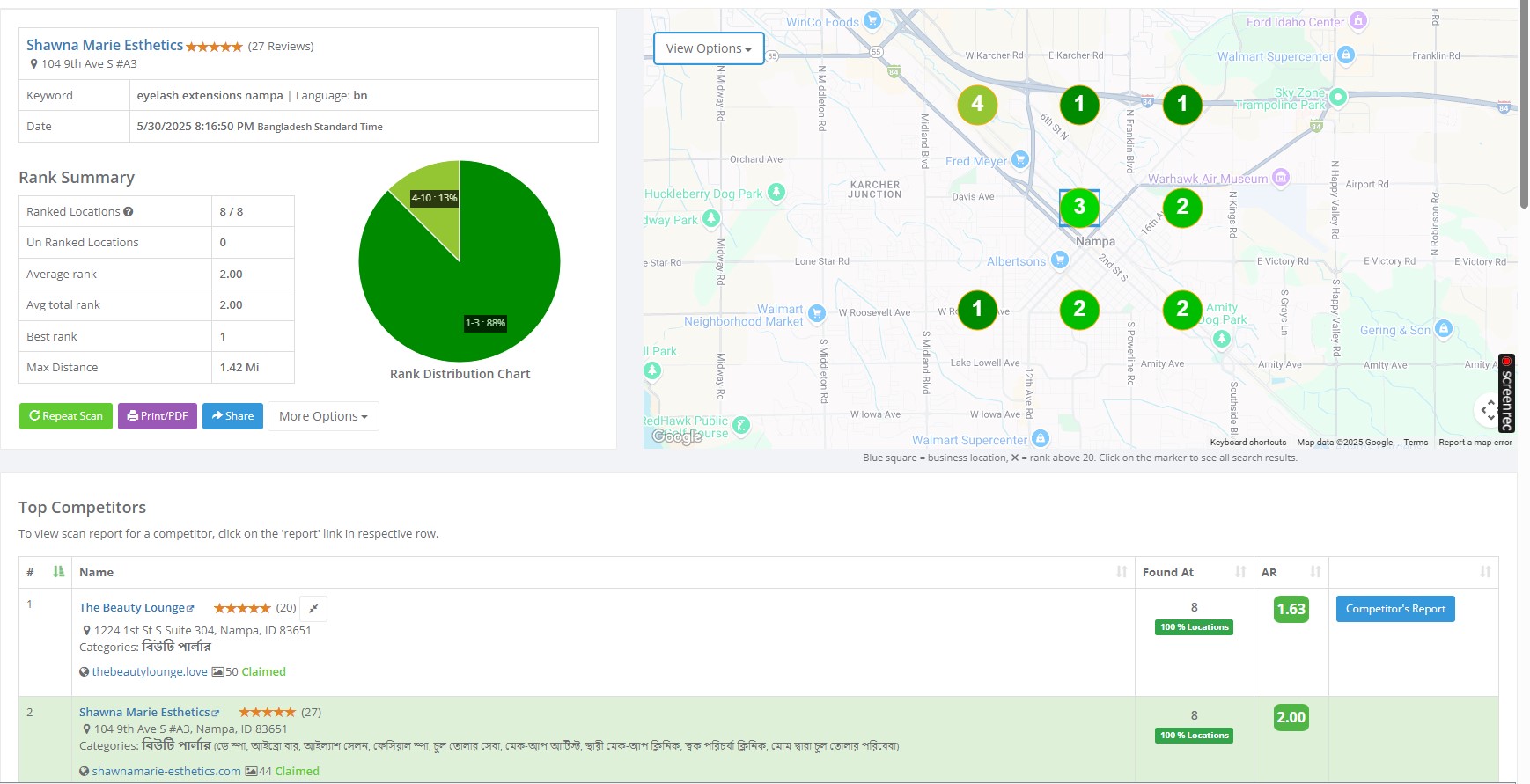Sort the table by Name column arrows
The image size is (1530, 784).
pos(1122,572)
